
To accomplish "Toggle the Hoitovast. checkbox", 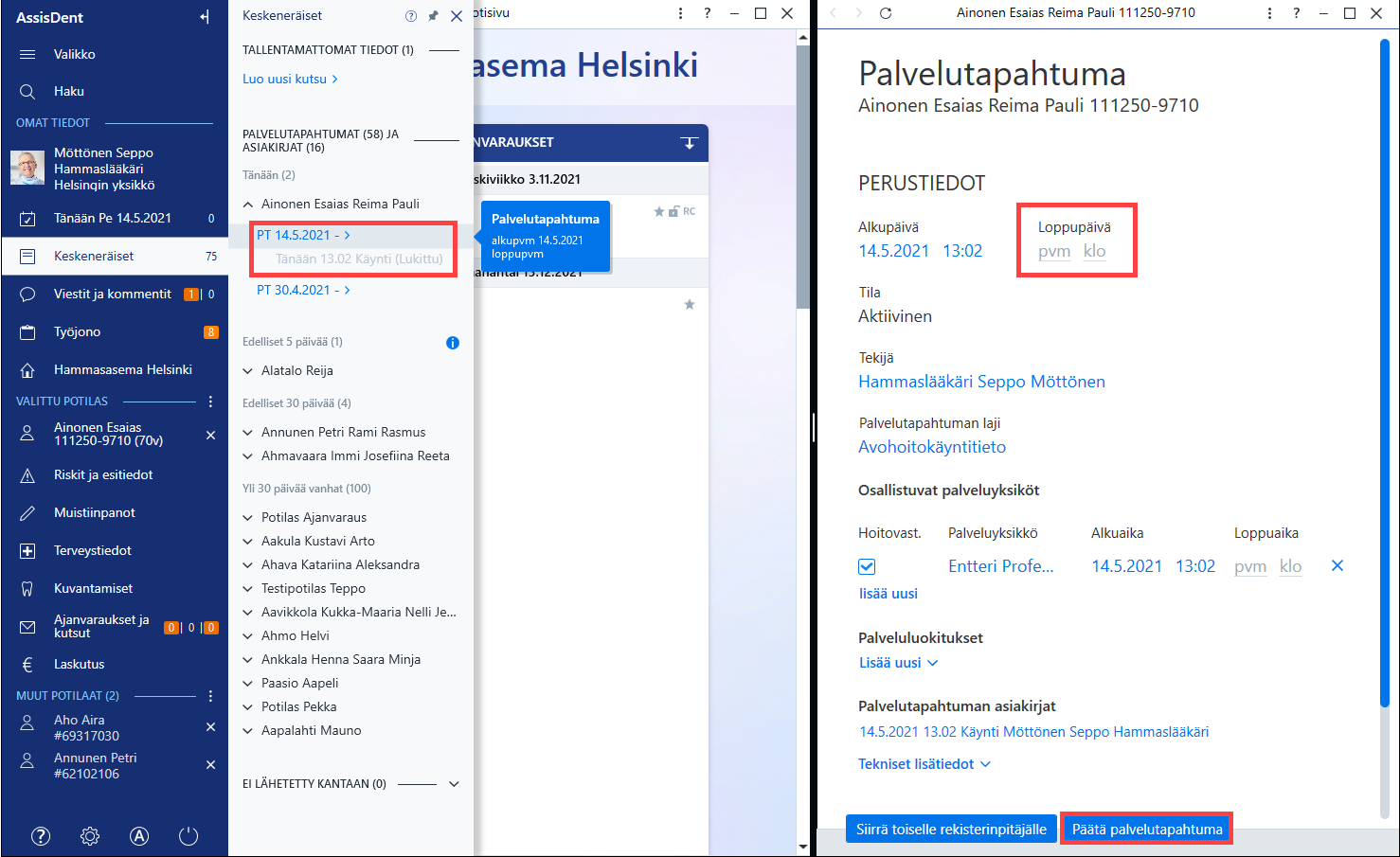I will (x=867, y=566).
